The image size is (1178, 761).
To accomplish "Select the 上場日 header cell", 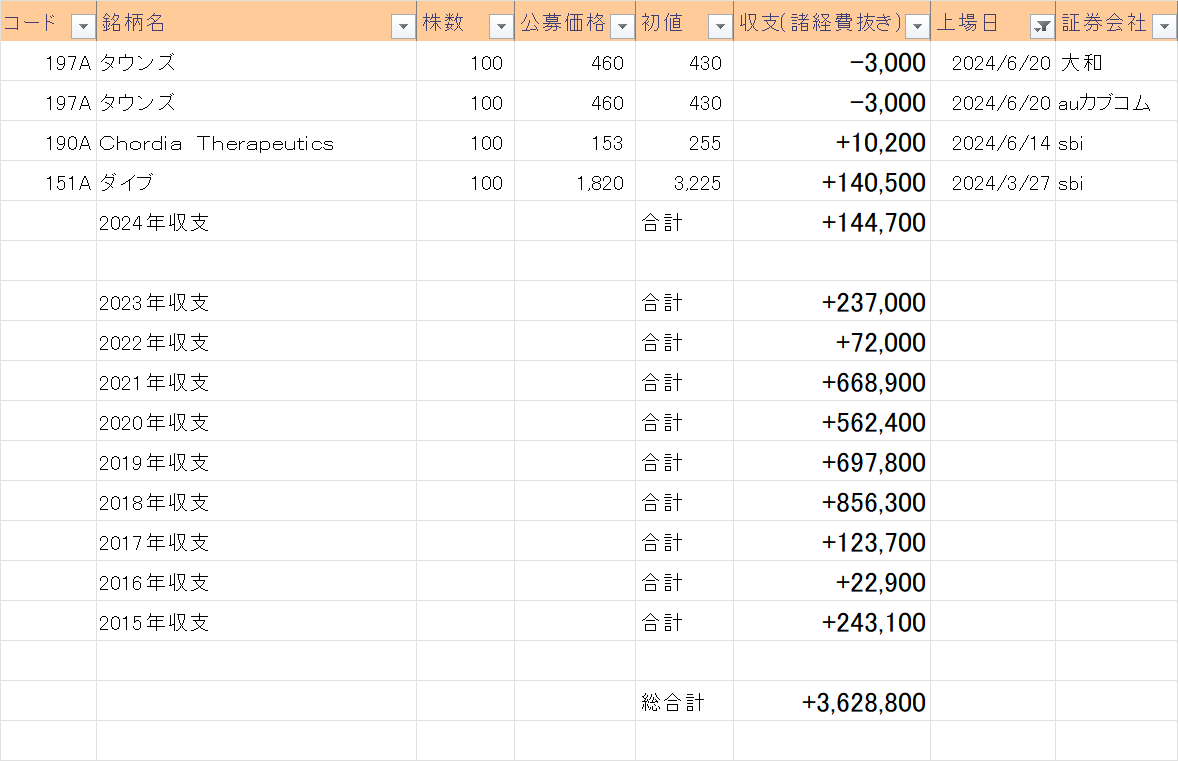I will tap(993, 21).
